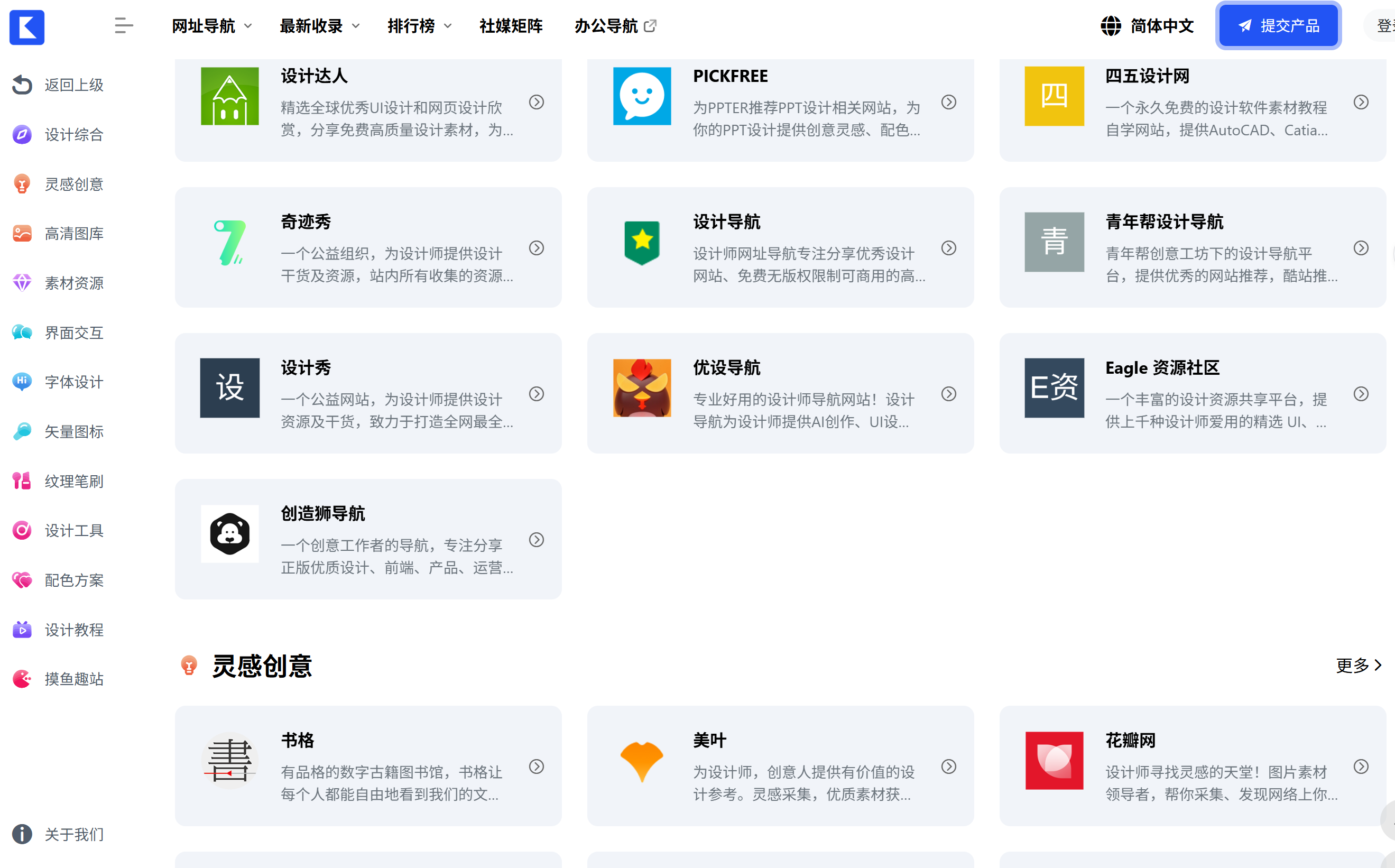Click the Eagle 资源社区 E资 logo
The width and height of the screenshot is (1395, 868).
pos(1055,388)
